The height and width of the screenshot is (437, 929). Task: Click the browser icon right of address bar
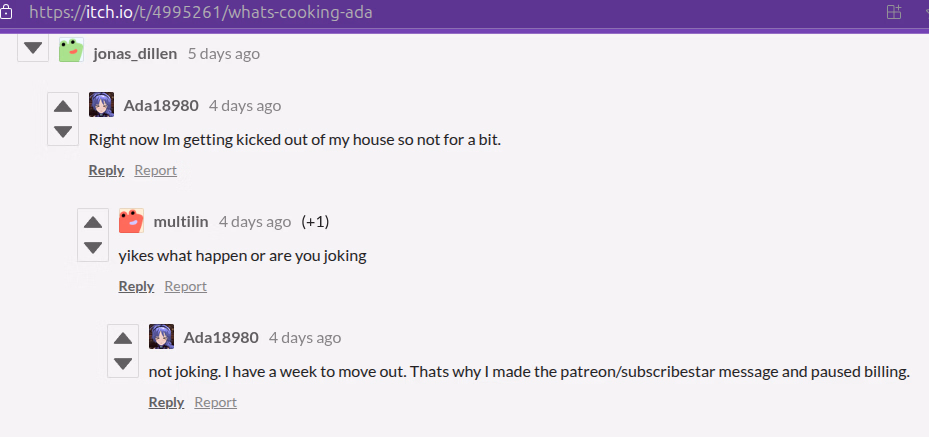tap(895, 13)
